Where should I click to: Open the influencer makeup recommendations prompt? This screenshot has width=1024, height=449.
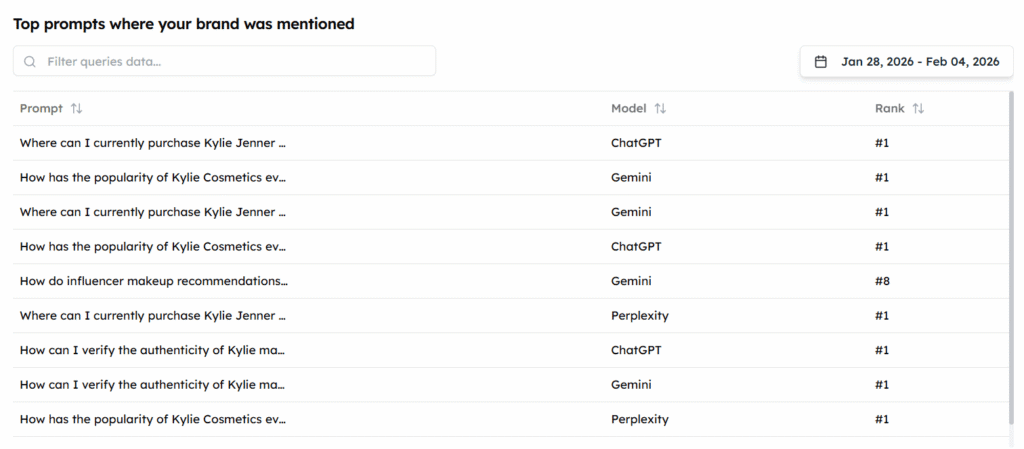153,281
